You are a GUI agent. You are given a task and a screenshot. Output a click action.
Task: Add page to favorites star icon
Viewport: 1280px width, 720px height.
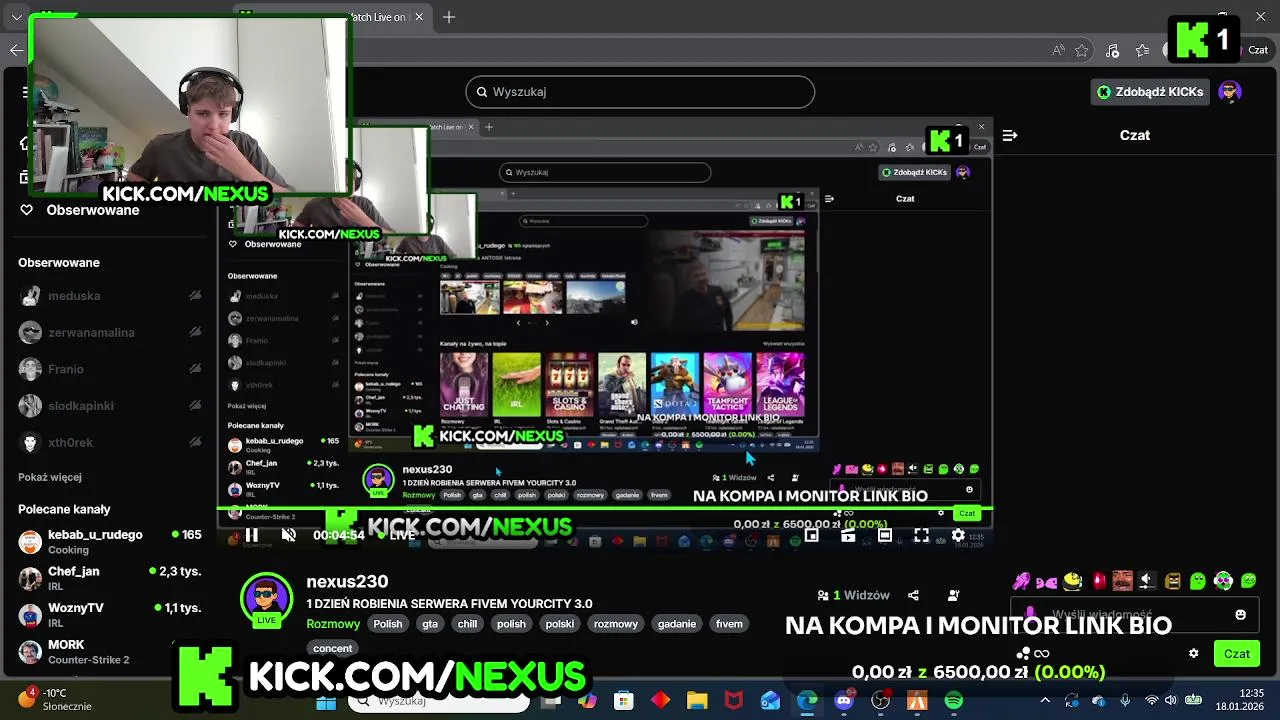click(1082, 50)
